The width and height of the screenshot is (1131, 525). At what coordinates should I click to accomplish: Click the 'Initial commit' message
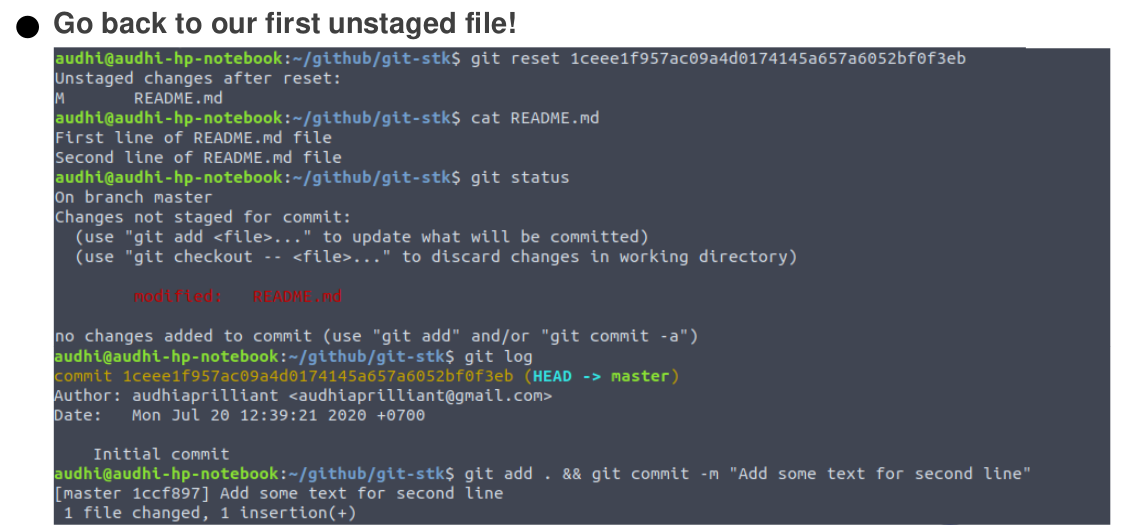coord(161,454)
